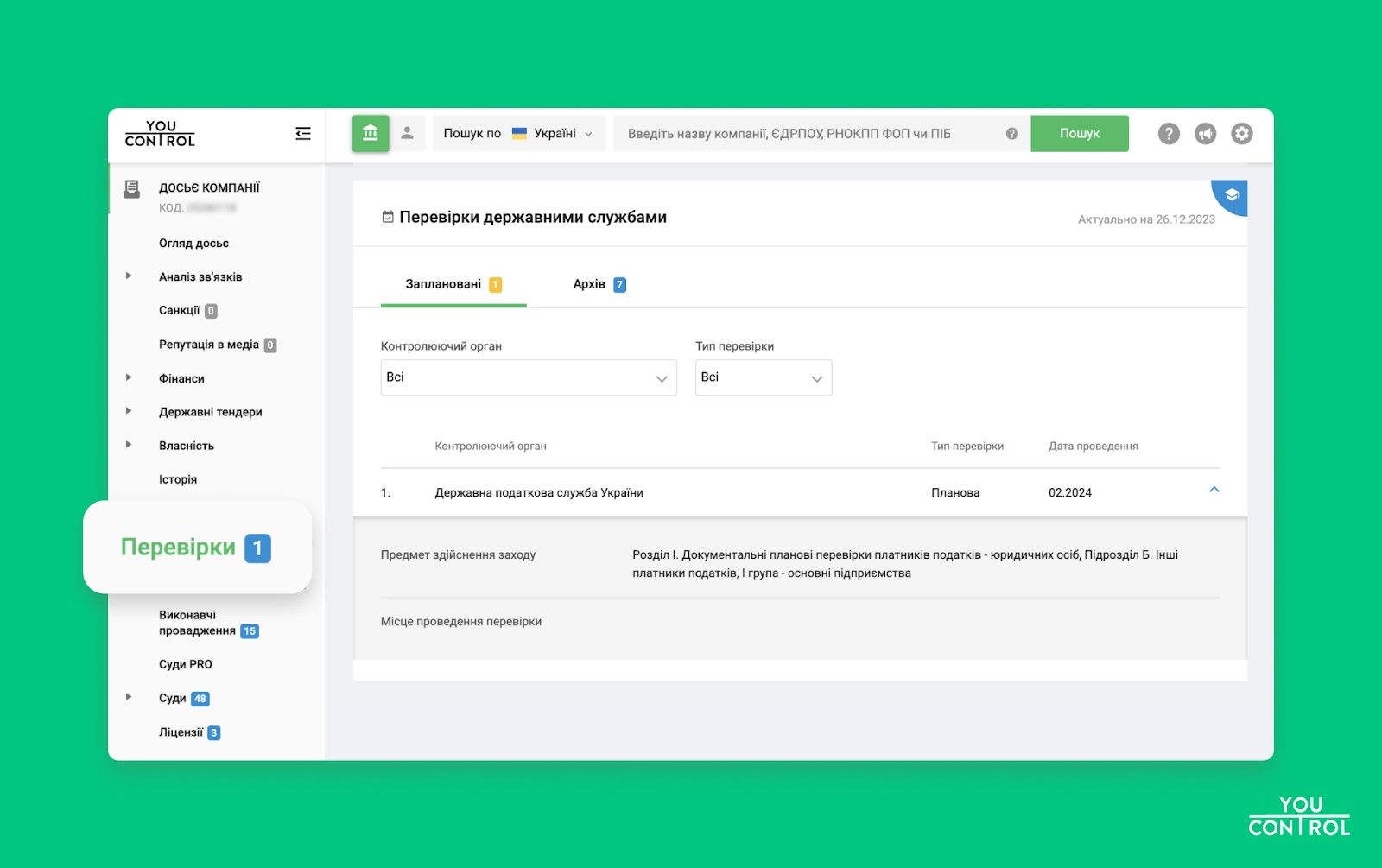1382x868 pixels.
Task: Click the company search input field
Action: tap(803, 133)
